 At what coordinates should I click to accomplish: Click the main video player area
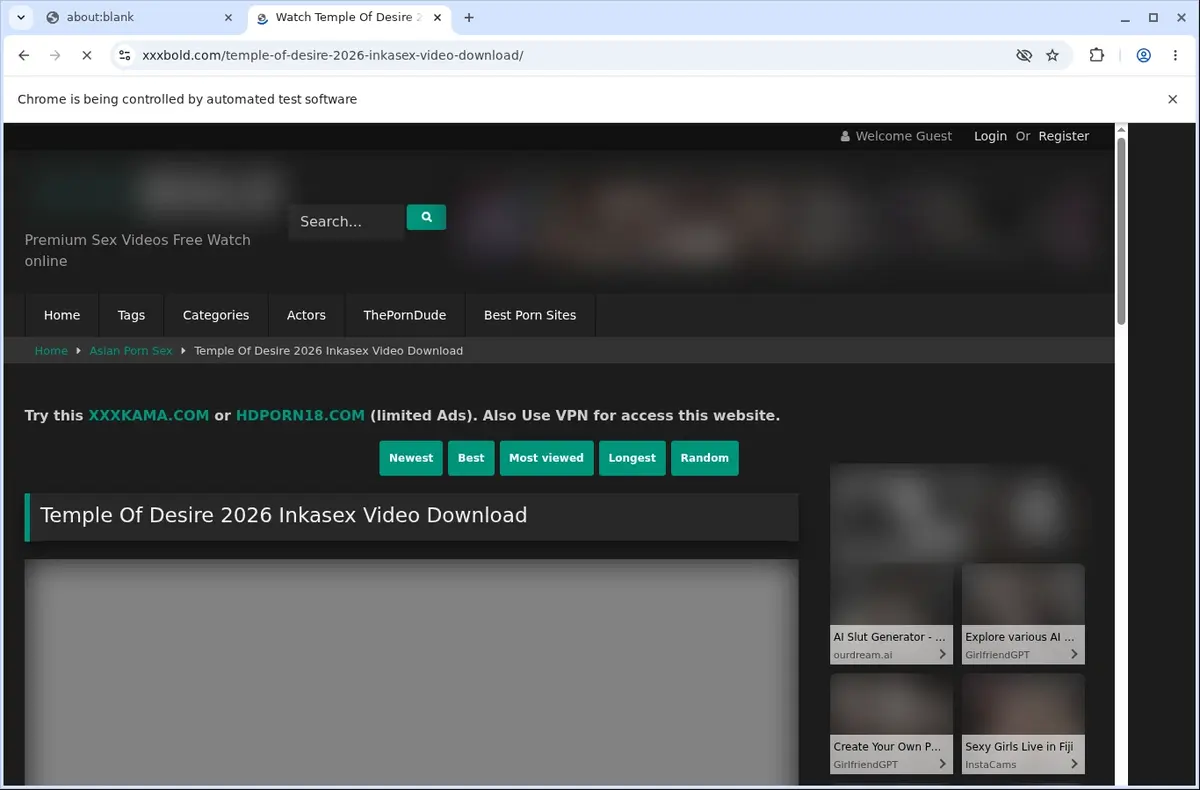pos(412,672)
